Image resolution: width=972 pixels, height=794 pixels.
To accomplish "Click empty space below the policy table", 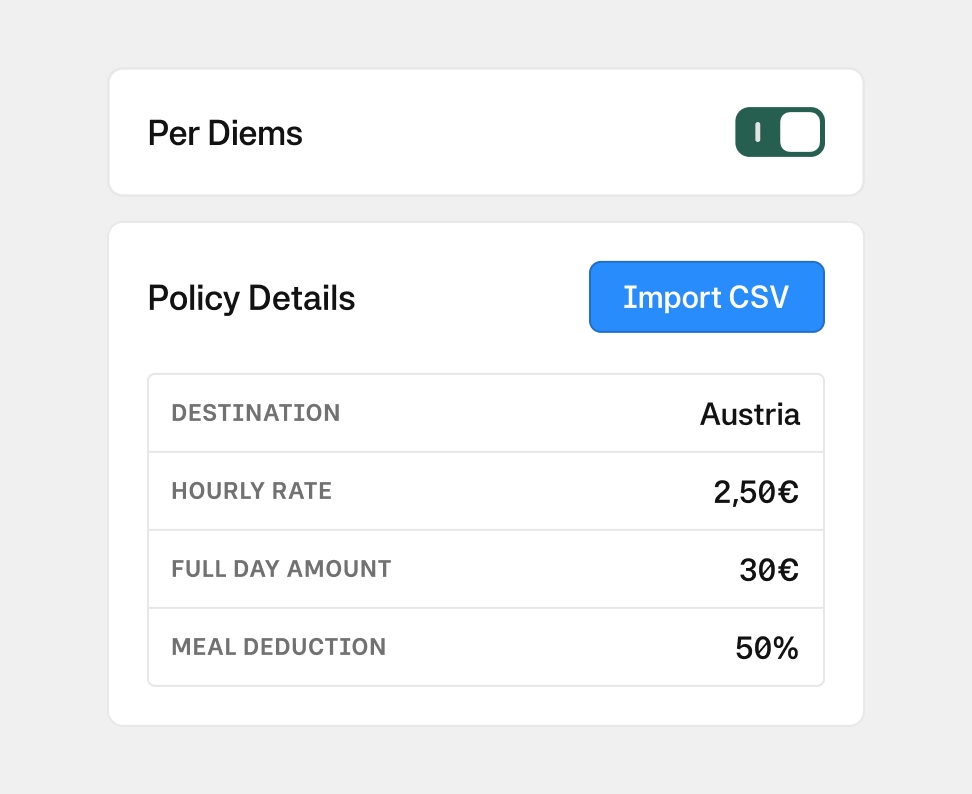I will (486, 706).
